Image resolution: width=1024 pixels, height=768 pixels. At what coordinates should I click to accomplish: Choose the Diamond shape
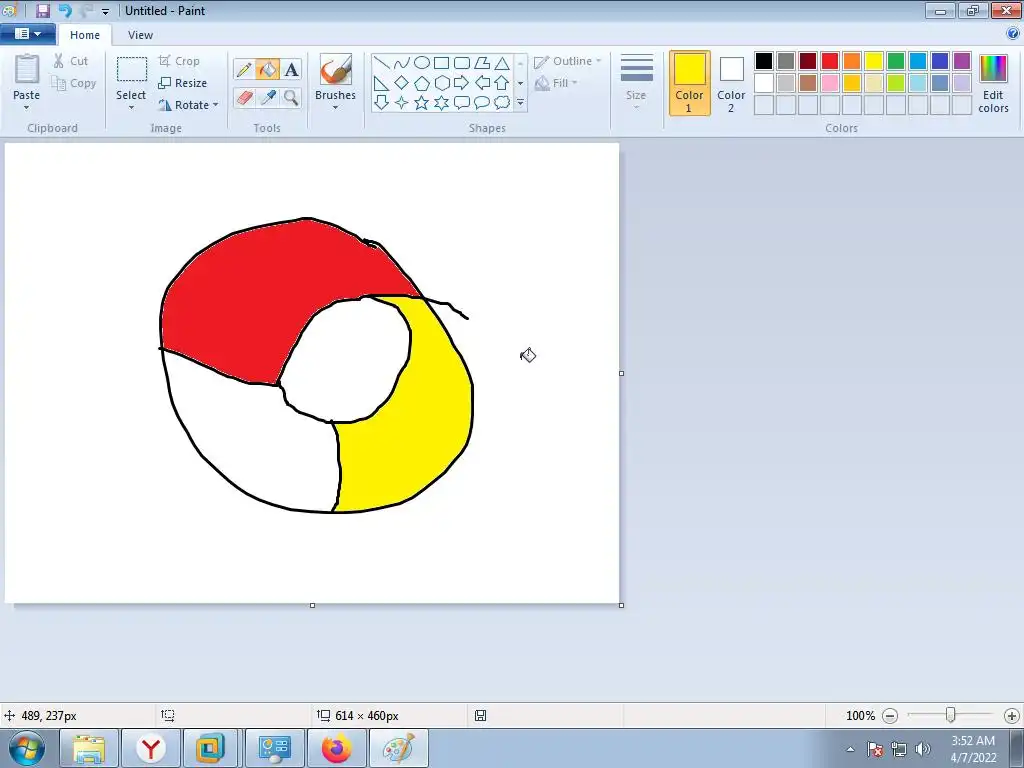point(402,83)
